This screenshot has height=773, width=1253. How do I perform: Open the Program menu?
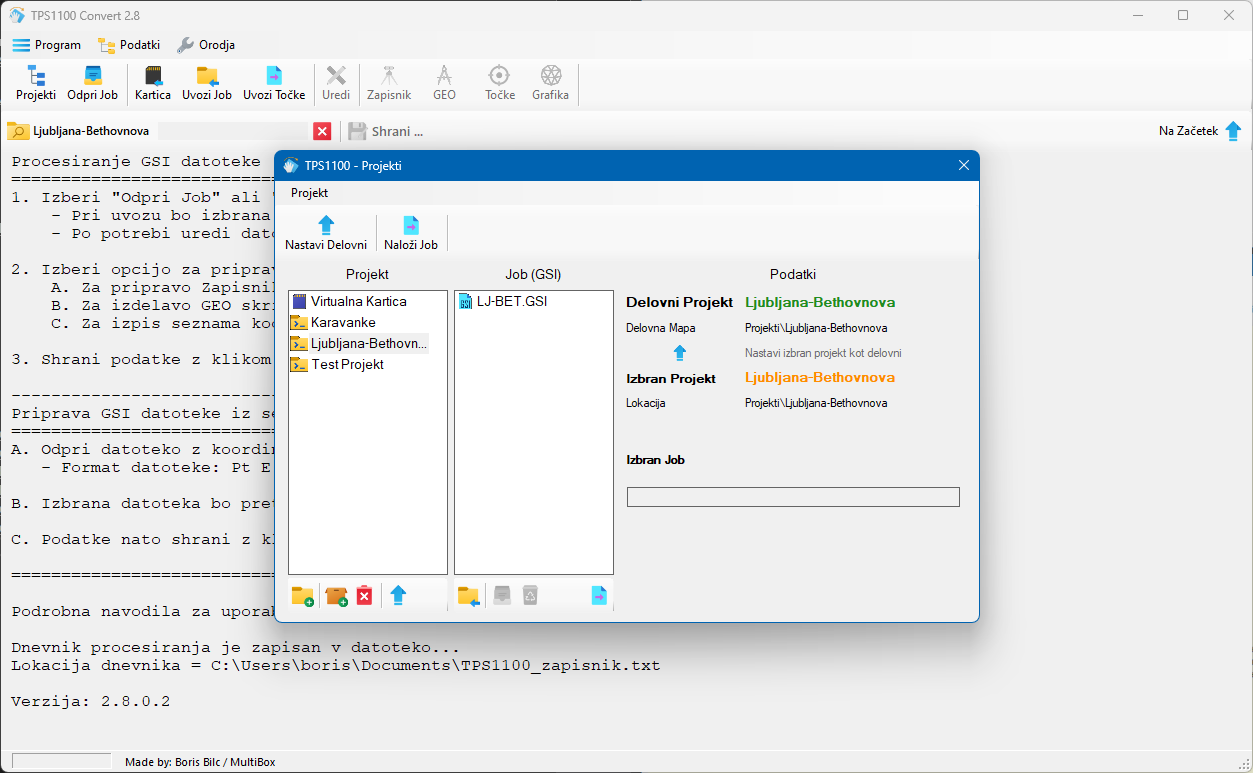(x=47, y=45)
